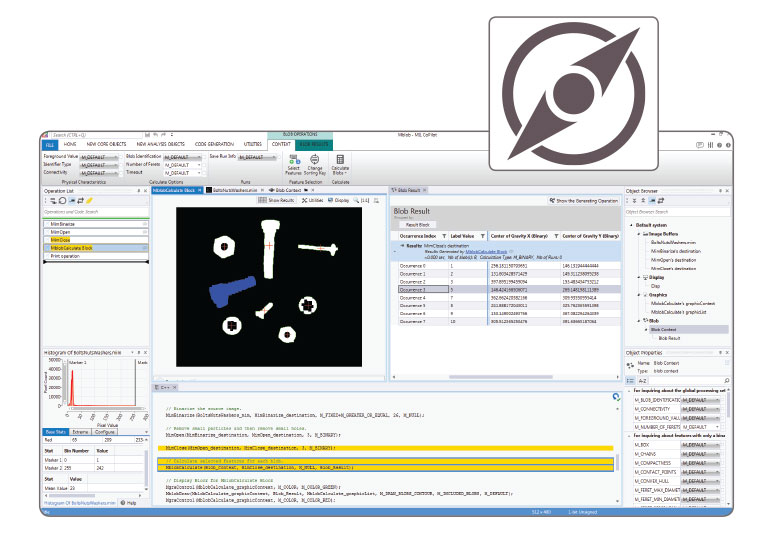Screen dimensions: 769x559
Task: Switch to the Extreme tab in histogram panel
Action: tap(80, 432)
